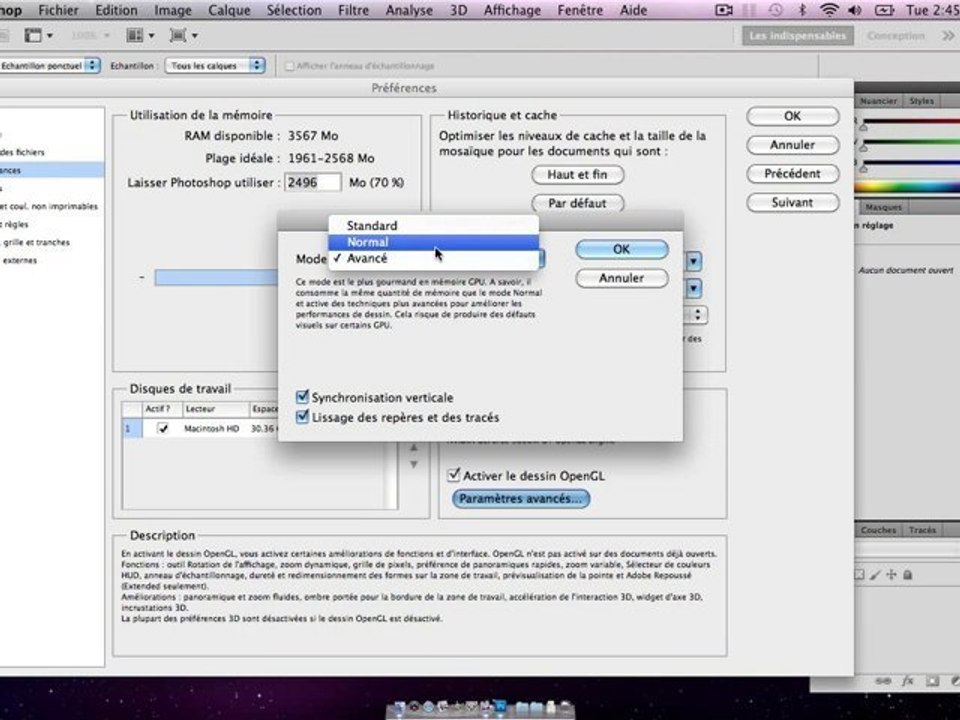Click the lock position move icon
This screenshot has width=960, height=720.
pyautogui.click(x=891, y=575)
